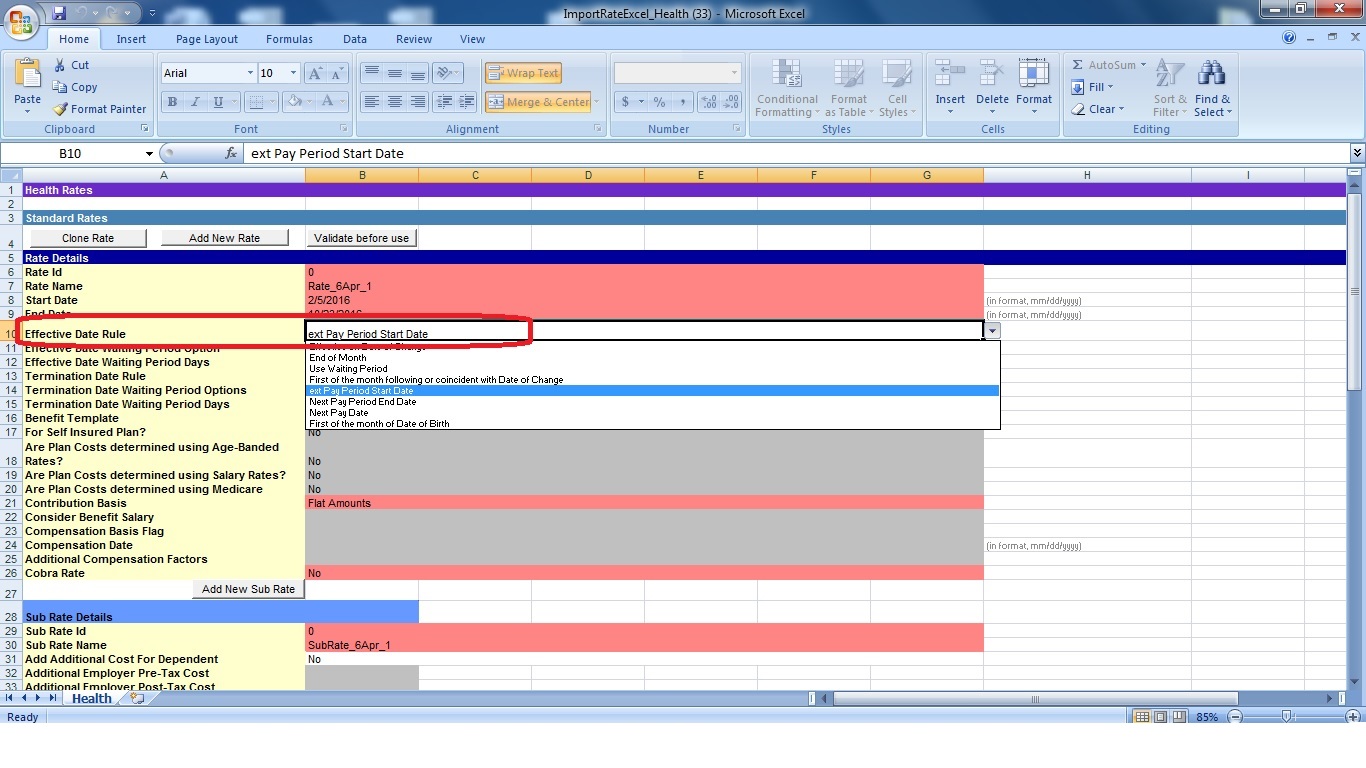1366x768 pixels.
Task: Click the cell B10 dropdown arrow
Action: point(992,330)
